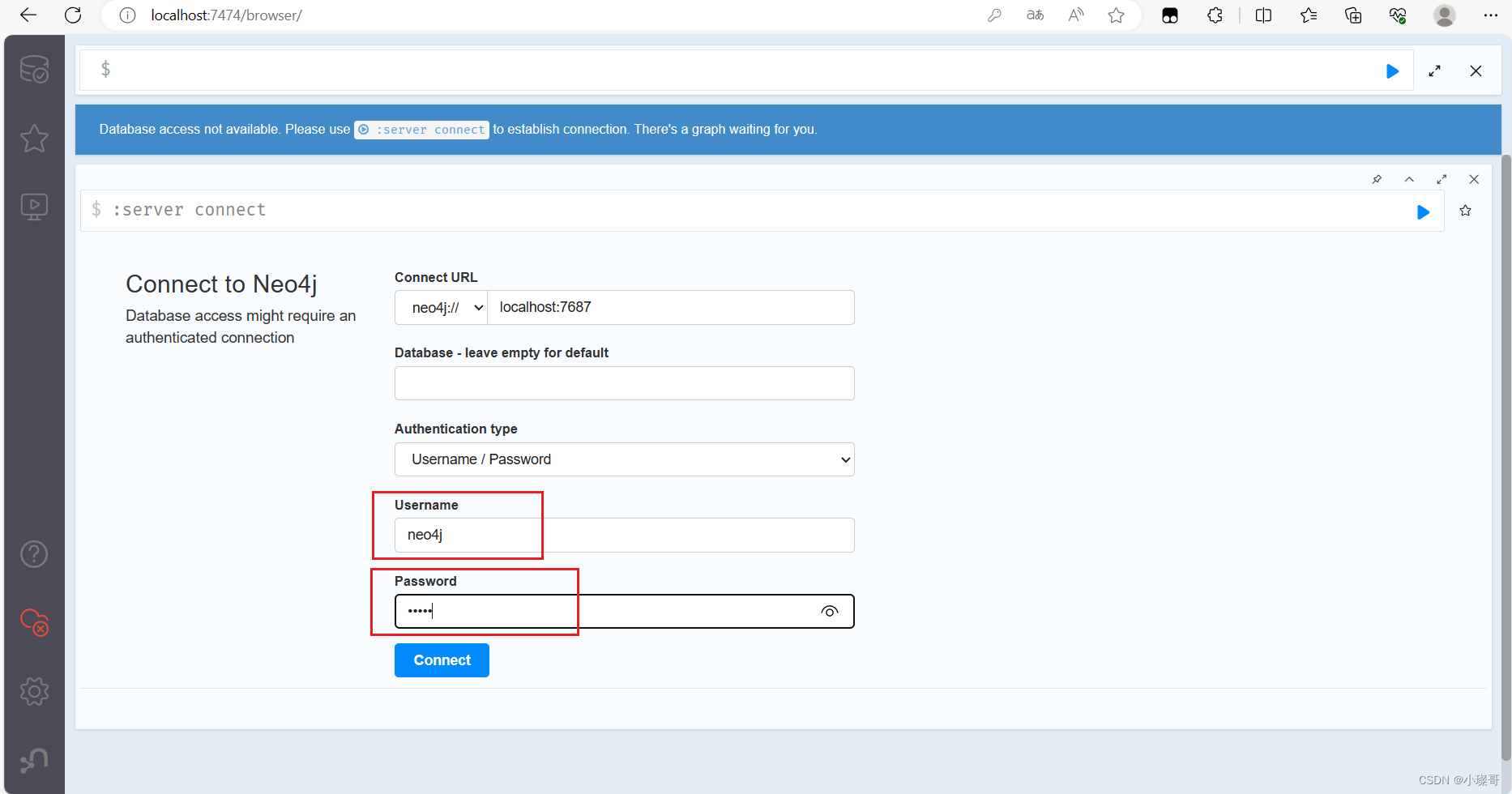1512x794 pixels.
Task: Add this page to favorites star
Action: pos(1117,15)
